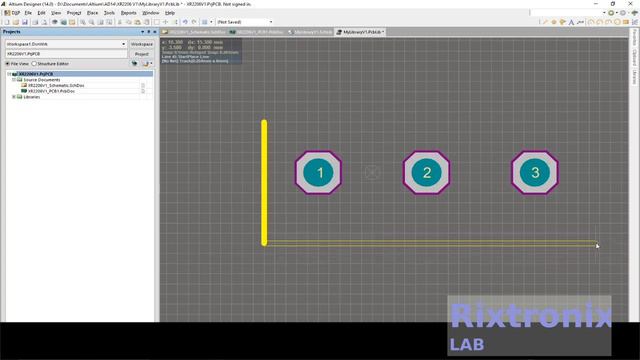The image size is (640, 360).
Task: Click the Copy toolbar icon
Action: [x=129, y=22]
